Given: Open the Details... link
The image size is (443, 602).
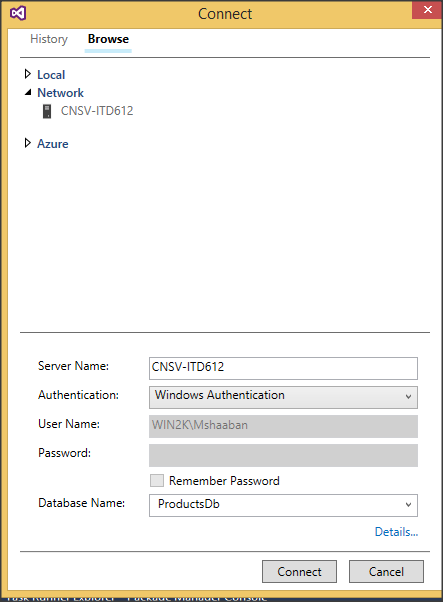Looking at the screenshot, I should click(x=396, y=532).
